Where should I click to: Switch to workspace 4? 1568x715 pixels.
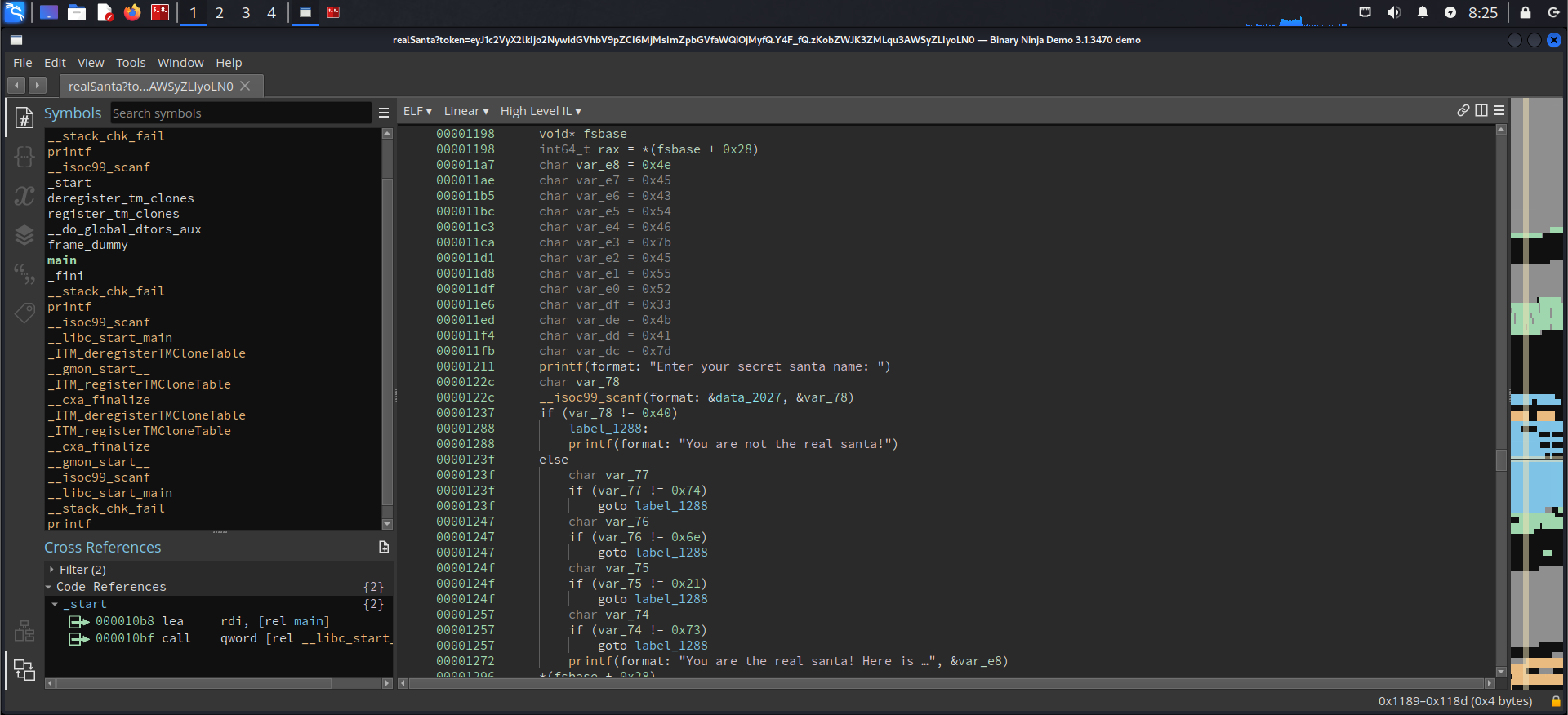[x=272, y=13]
